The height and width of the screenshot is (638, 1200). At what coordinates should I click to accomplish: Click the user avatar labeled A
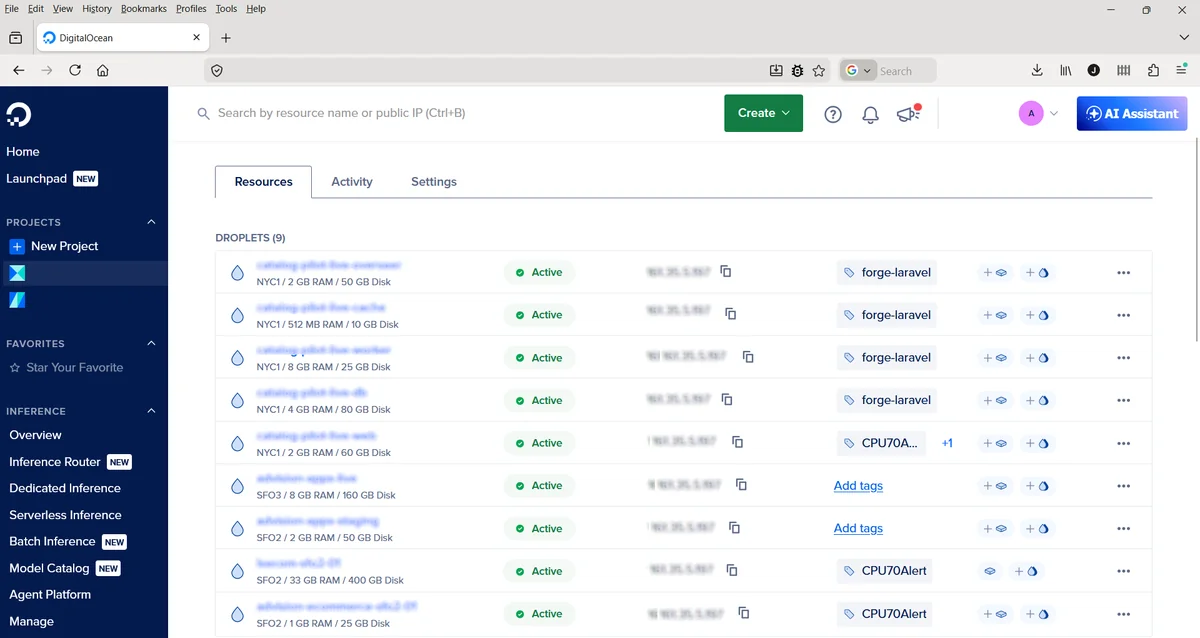coord(1031,113)
